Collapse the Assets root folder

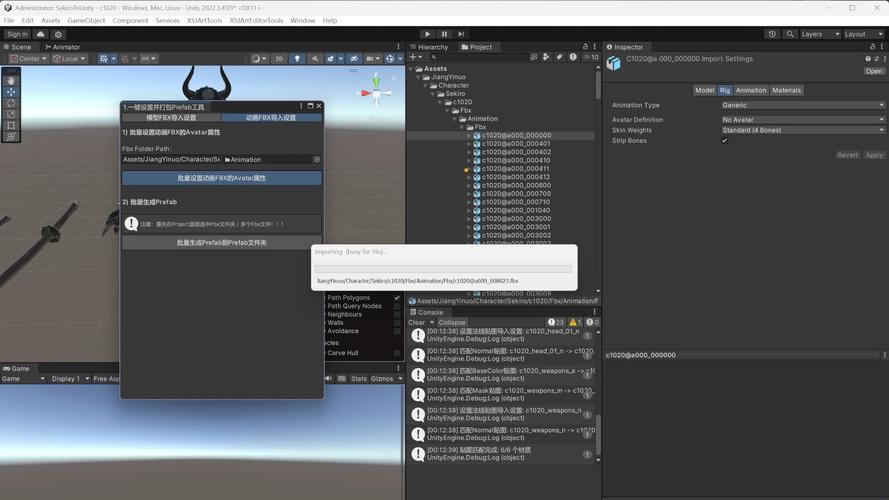[x=412, y=69]
